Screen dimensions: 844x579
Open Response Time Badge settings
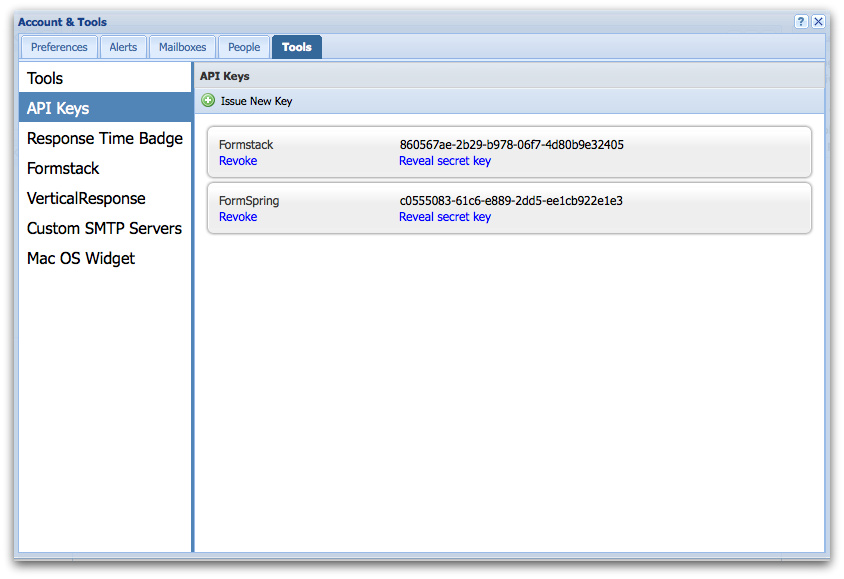[105, 138]
